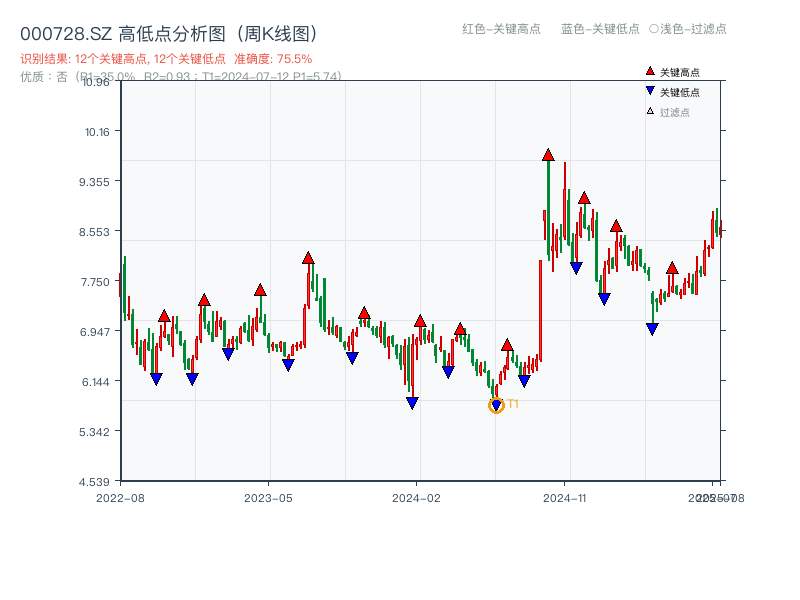Click the orange T1 circled low-point marker
Screen dimensions: 800x600
tap(496, 406)
